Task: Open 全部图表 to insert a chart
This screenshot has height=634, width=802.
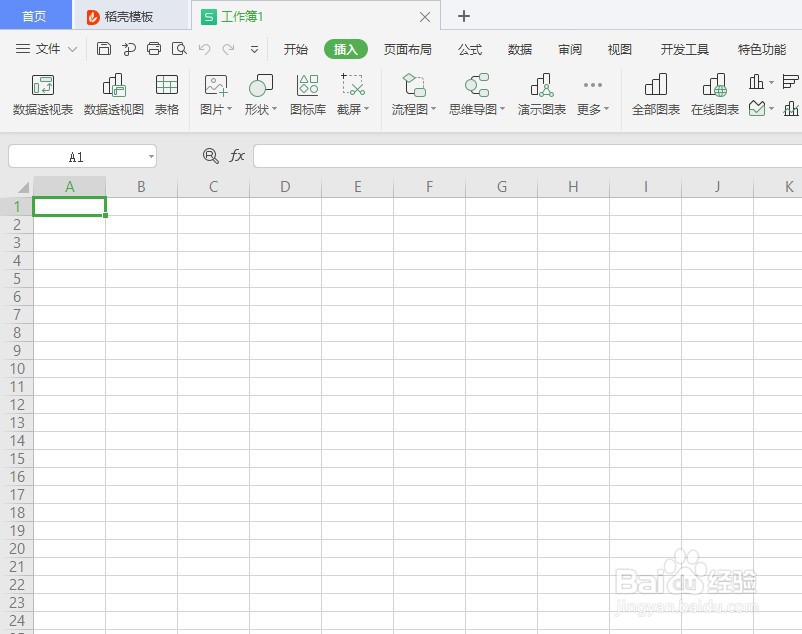Action: pos(655,95)
